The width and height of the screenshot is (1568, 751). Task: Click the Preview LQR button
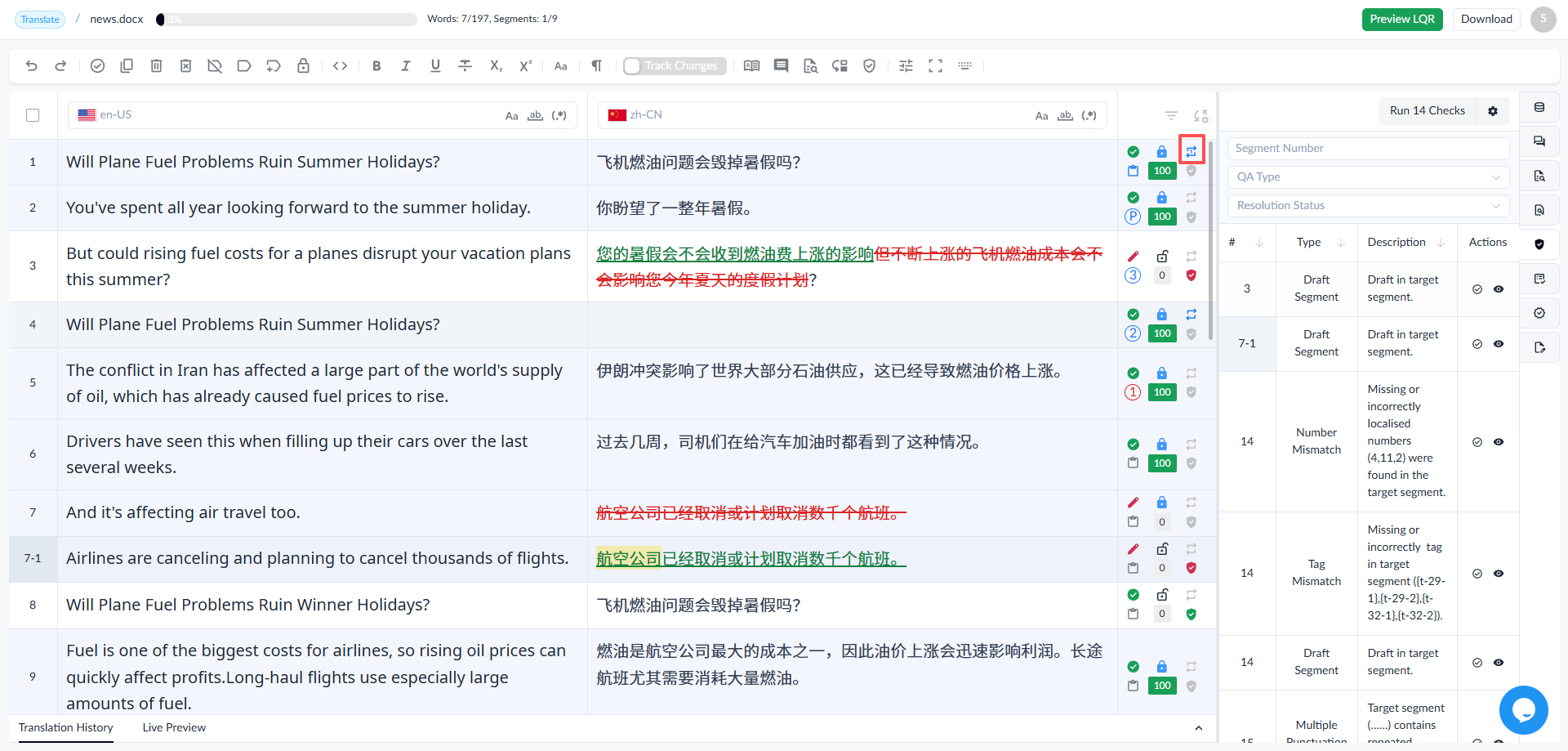click(1402, 19)
